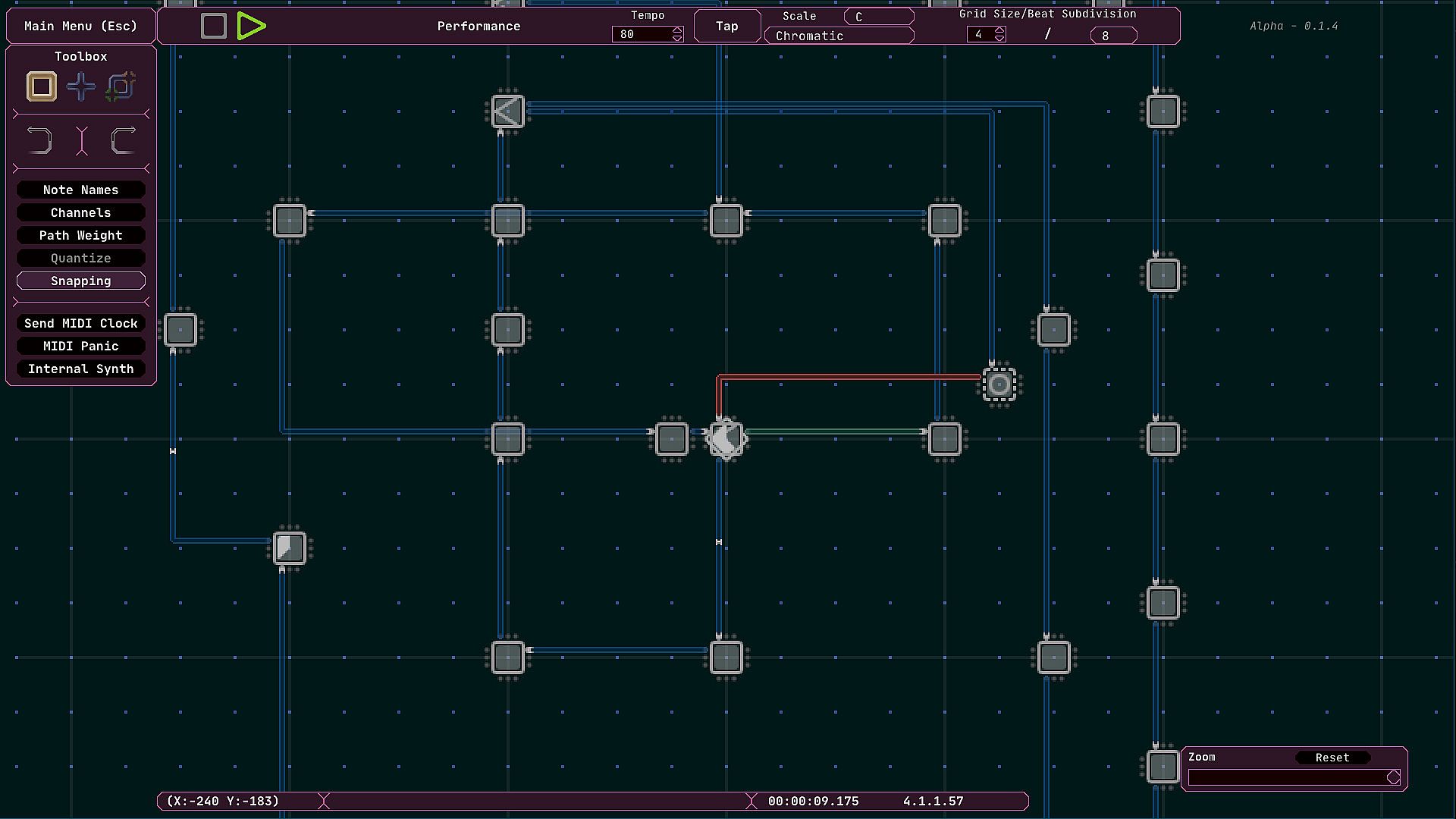Screen dimensions: 1456x819
Task: Click the left-arrow node on canvas
Action: (507, 111)
